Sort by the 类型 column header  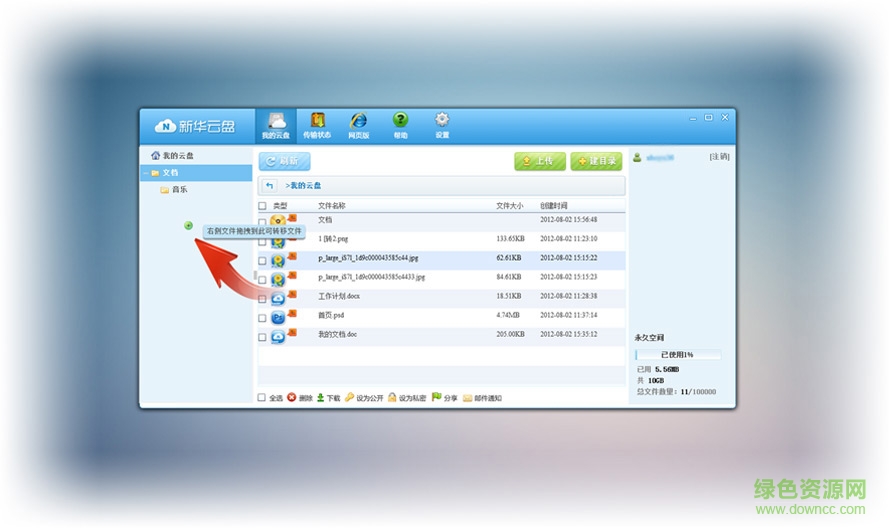click(x=280, y=206)
